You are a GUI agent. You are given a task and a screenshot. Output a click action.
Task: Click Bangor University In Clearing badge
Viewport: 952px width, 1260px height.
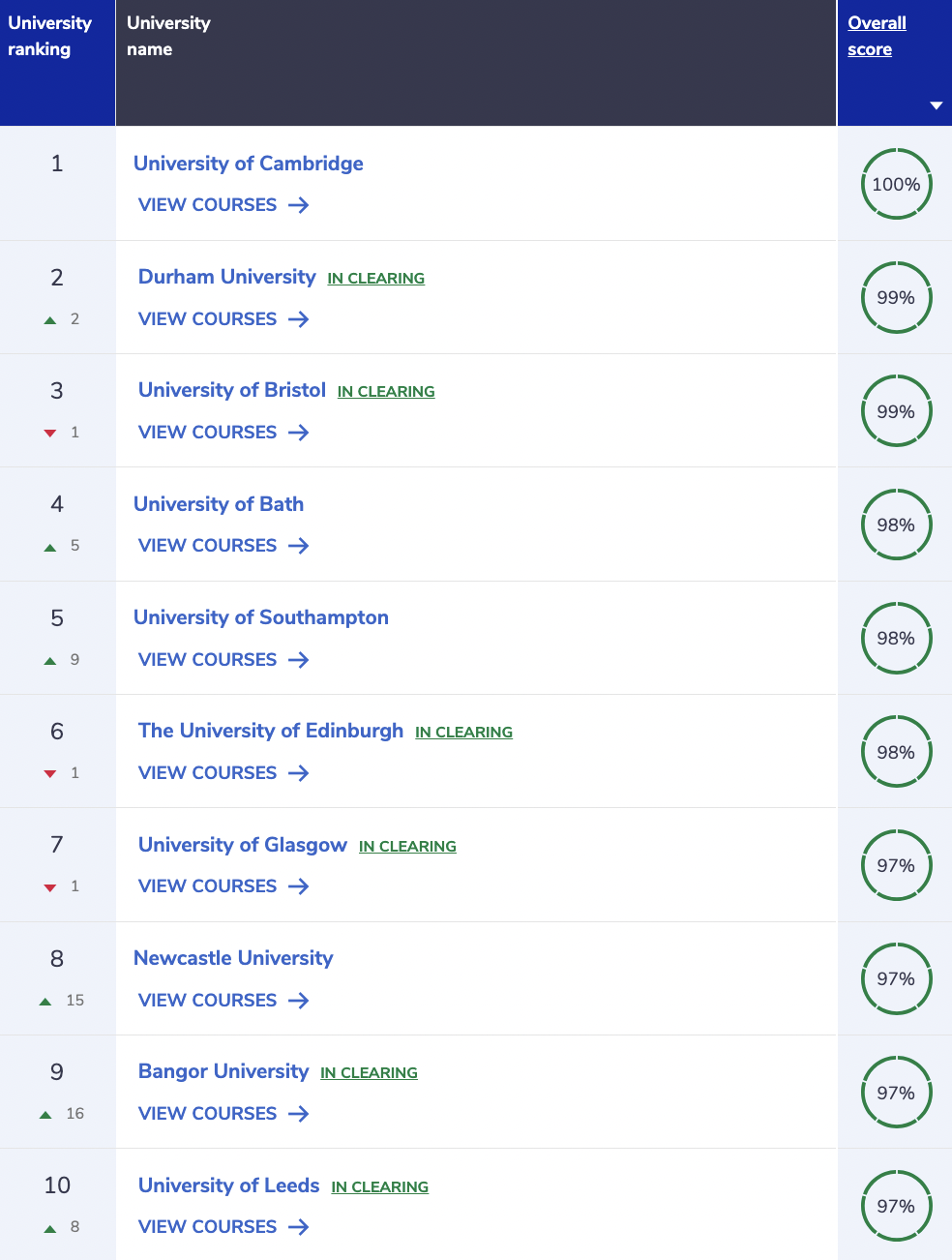click(369, 1073)
